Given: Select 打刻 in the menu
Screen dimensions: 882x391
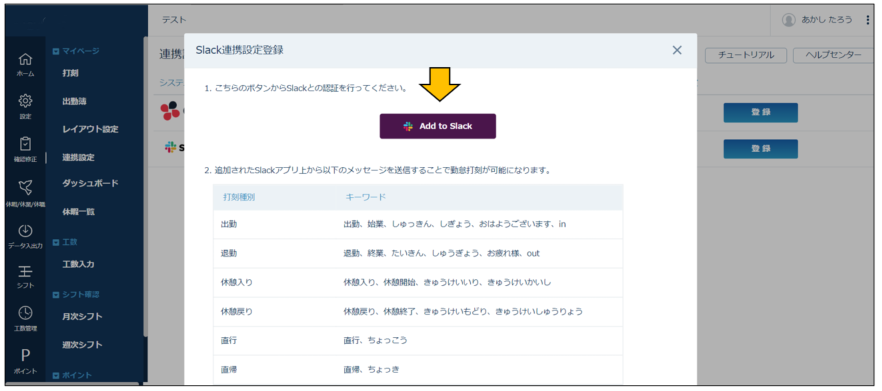Looking at the screenshot, I should coord(70,73).
